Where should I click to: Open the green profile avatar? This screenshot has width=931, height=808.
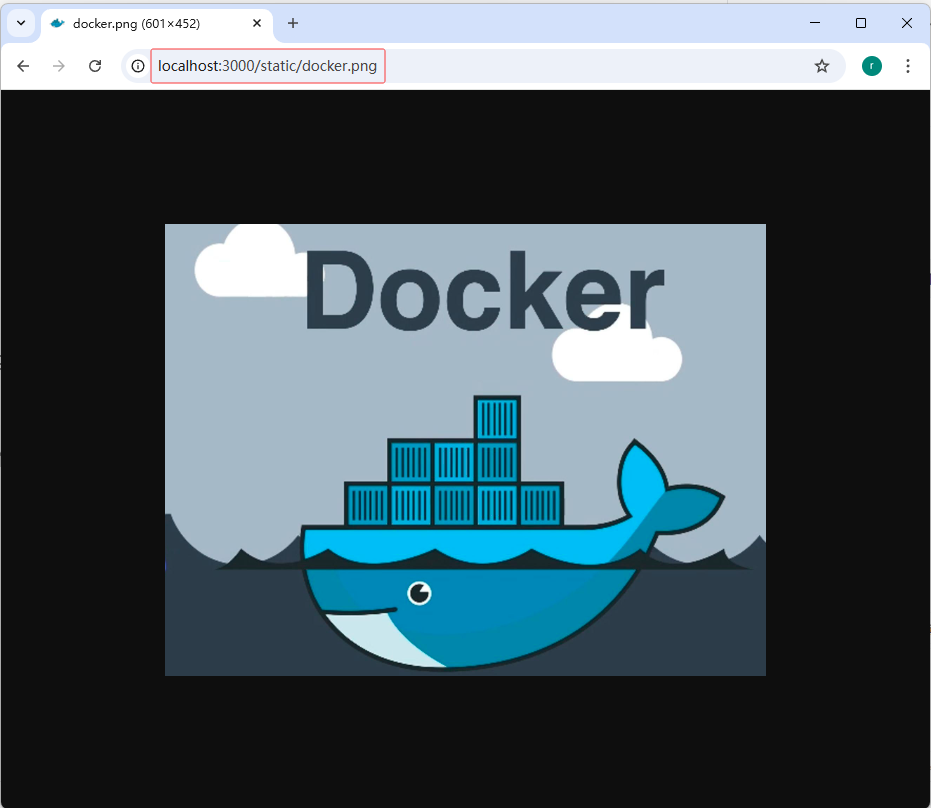(872, 66)
